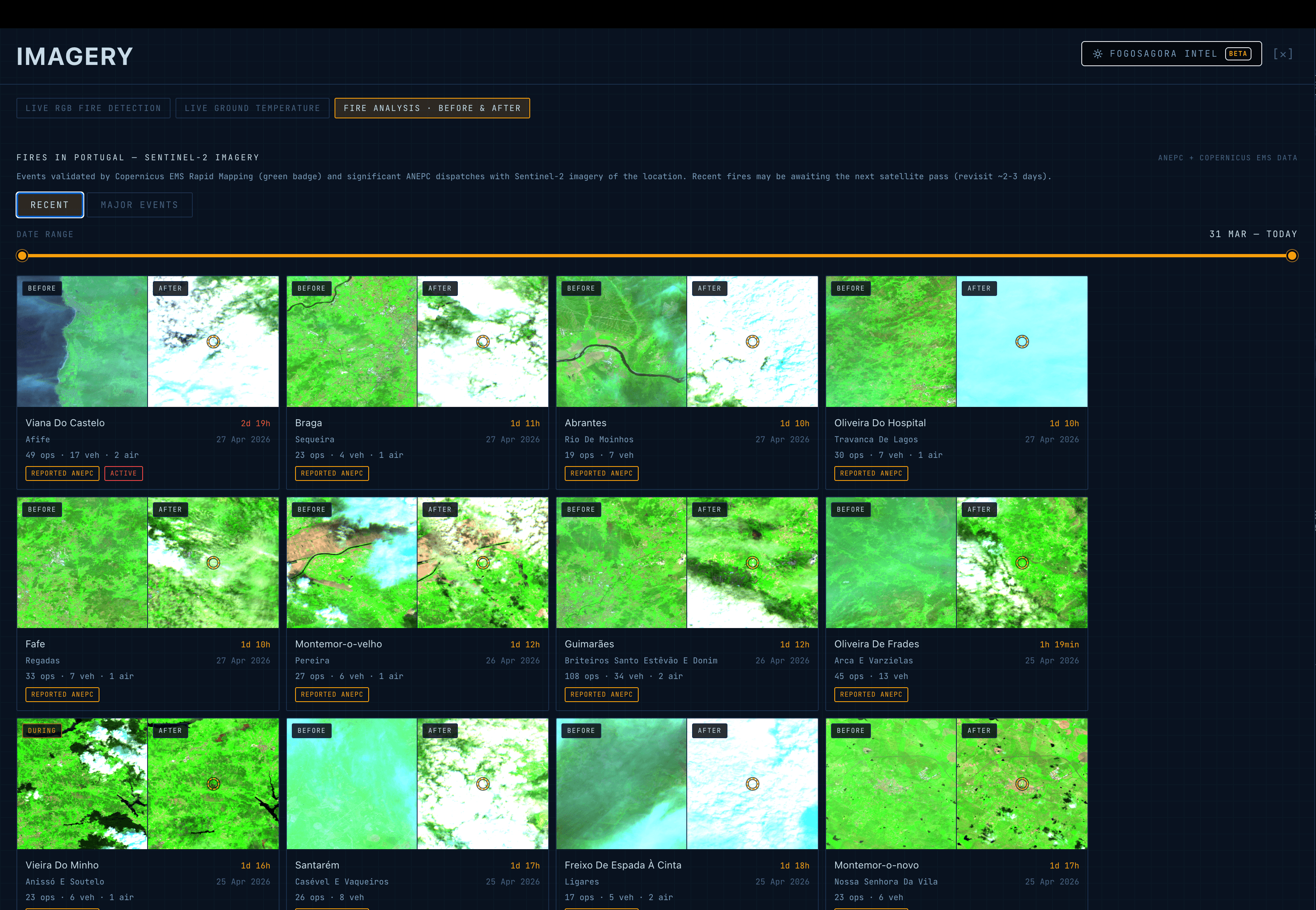Click the Active badge on Viana Do Castelo
This screenshot has height=910, width=1316.
pyautogui.click(x=124, y=473)
